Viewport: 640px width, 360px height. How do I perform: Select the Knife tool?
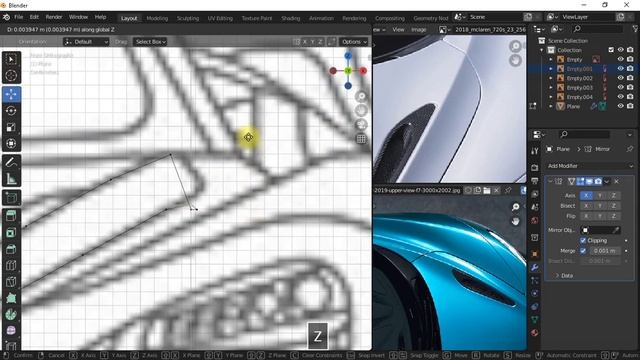[x=11, y=282]
